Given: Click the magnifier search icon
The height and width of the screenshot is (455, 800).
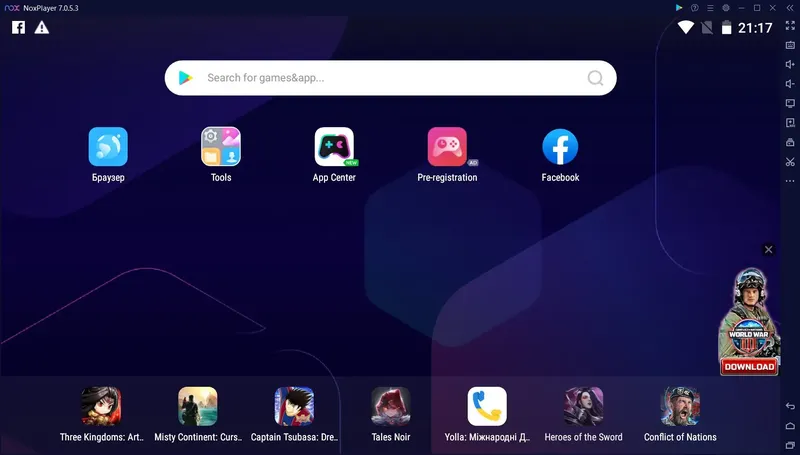Looking at the screenshot, I should tap(595, 78).
